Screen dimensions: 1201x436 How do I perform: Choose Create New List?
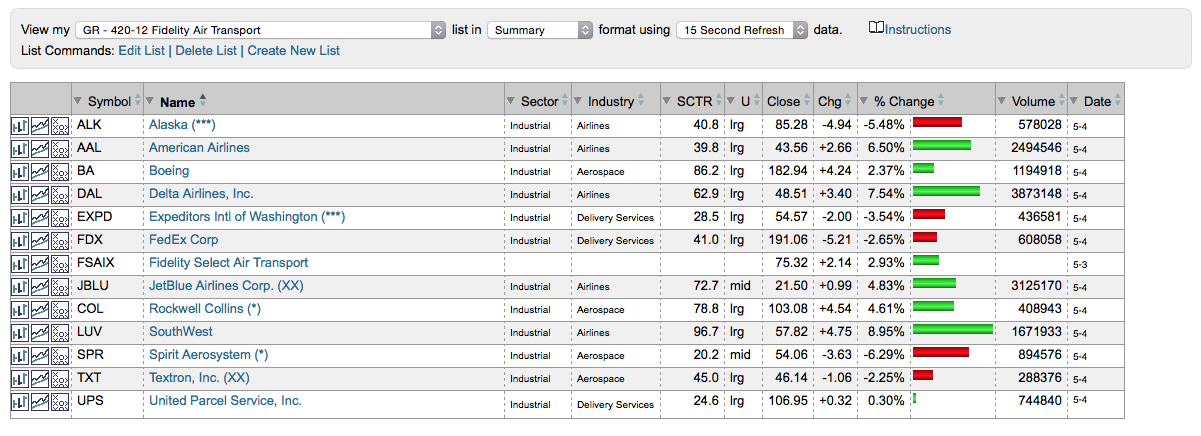tap(294, 50)
